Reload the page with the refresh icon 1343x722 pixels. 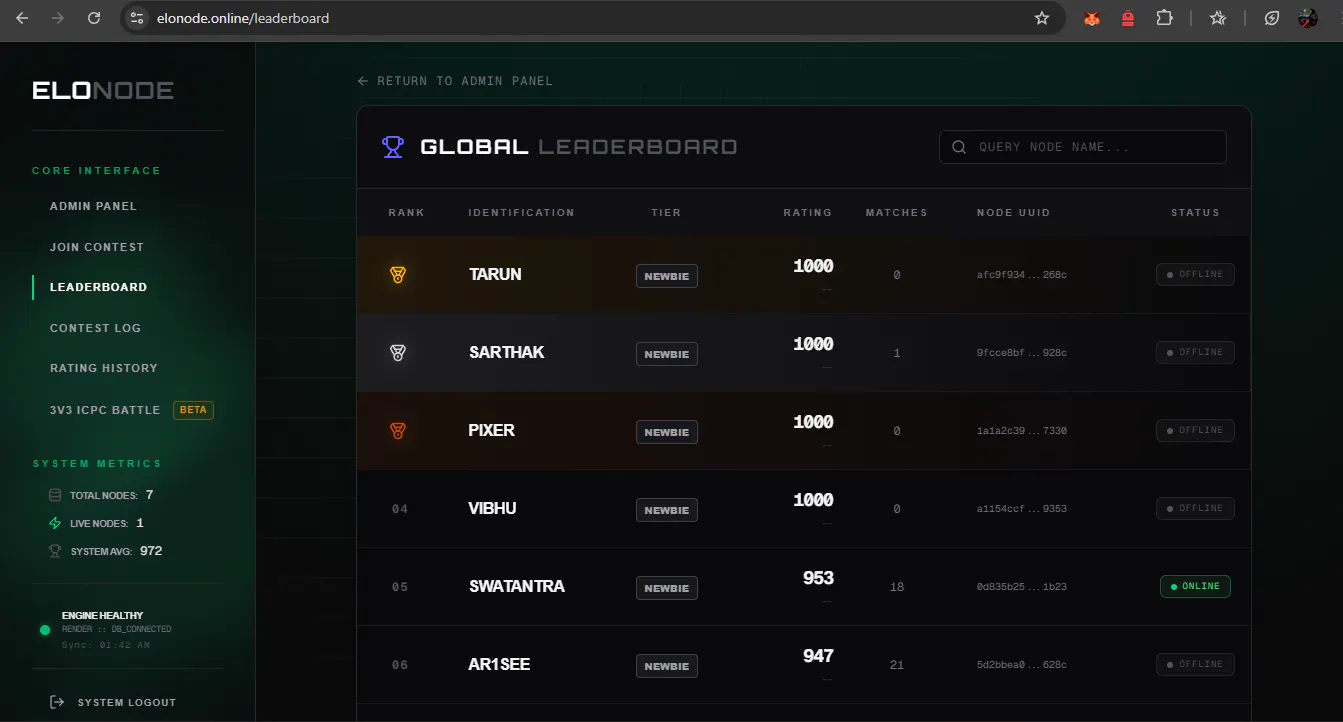click(x=94, y=18)
